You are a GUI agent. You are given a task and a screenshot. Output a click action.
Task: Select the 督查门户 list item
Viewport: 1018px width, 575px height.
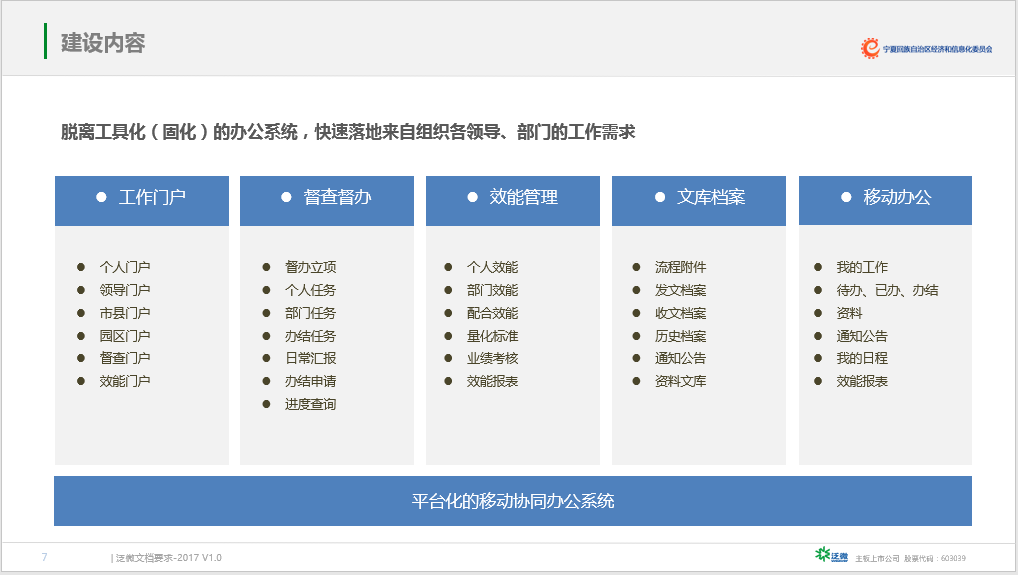coord(125,358)
